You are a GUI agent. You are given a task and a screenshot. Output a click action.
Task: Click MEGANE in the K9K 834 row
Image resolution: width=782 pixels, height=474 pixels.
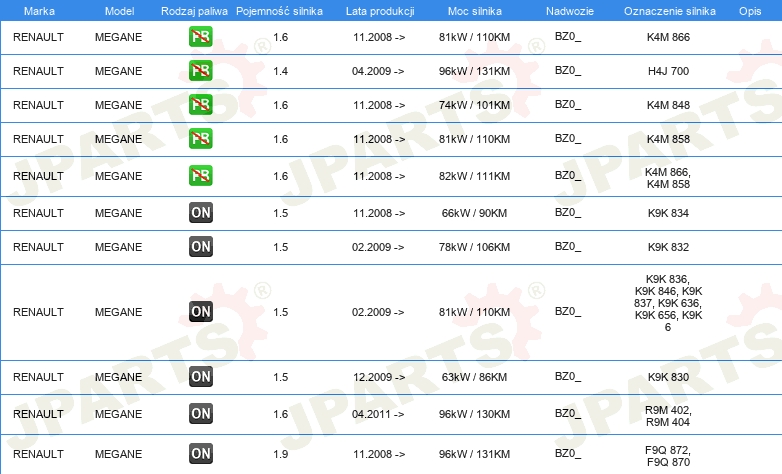tap(119, 213)
